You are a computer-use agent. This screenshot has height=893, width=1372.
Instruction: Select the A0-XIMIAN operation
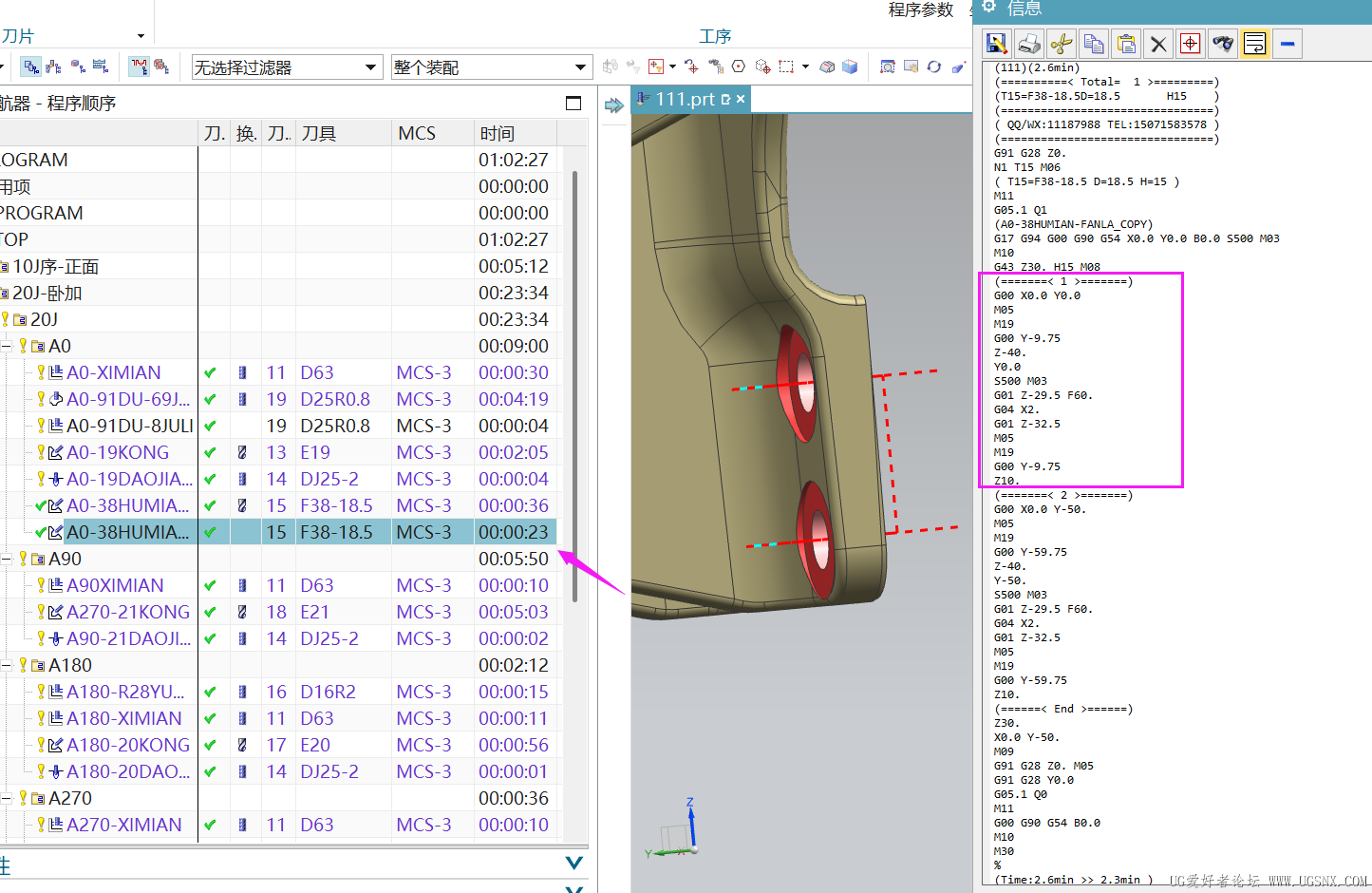[113, 372]
